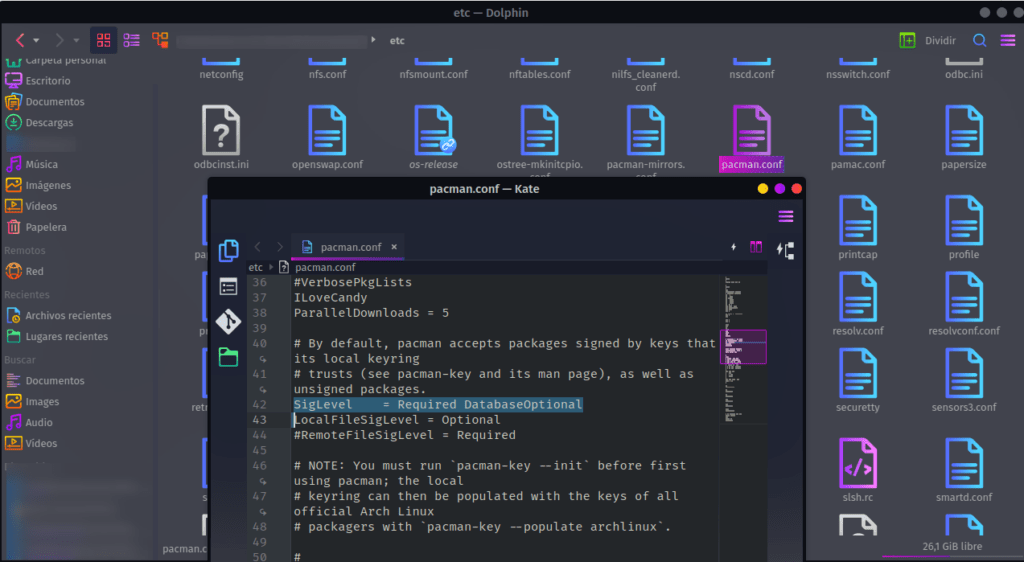Select the highlighted pacman.conf file icon

[752, 131]
